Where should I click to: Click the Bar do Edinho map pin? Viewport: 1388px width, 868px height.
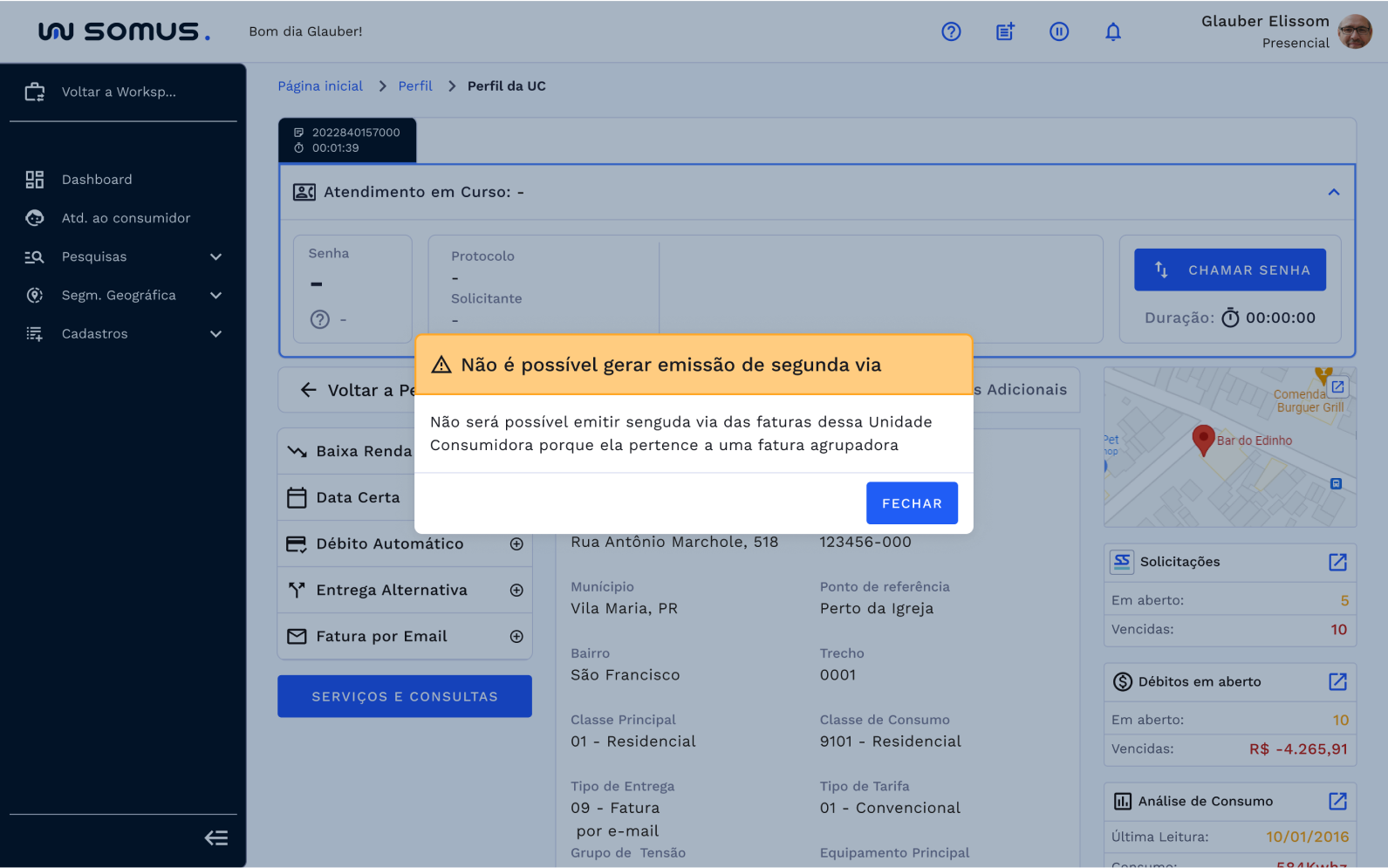tap(1203, 439)
